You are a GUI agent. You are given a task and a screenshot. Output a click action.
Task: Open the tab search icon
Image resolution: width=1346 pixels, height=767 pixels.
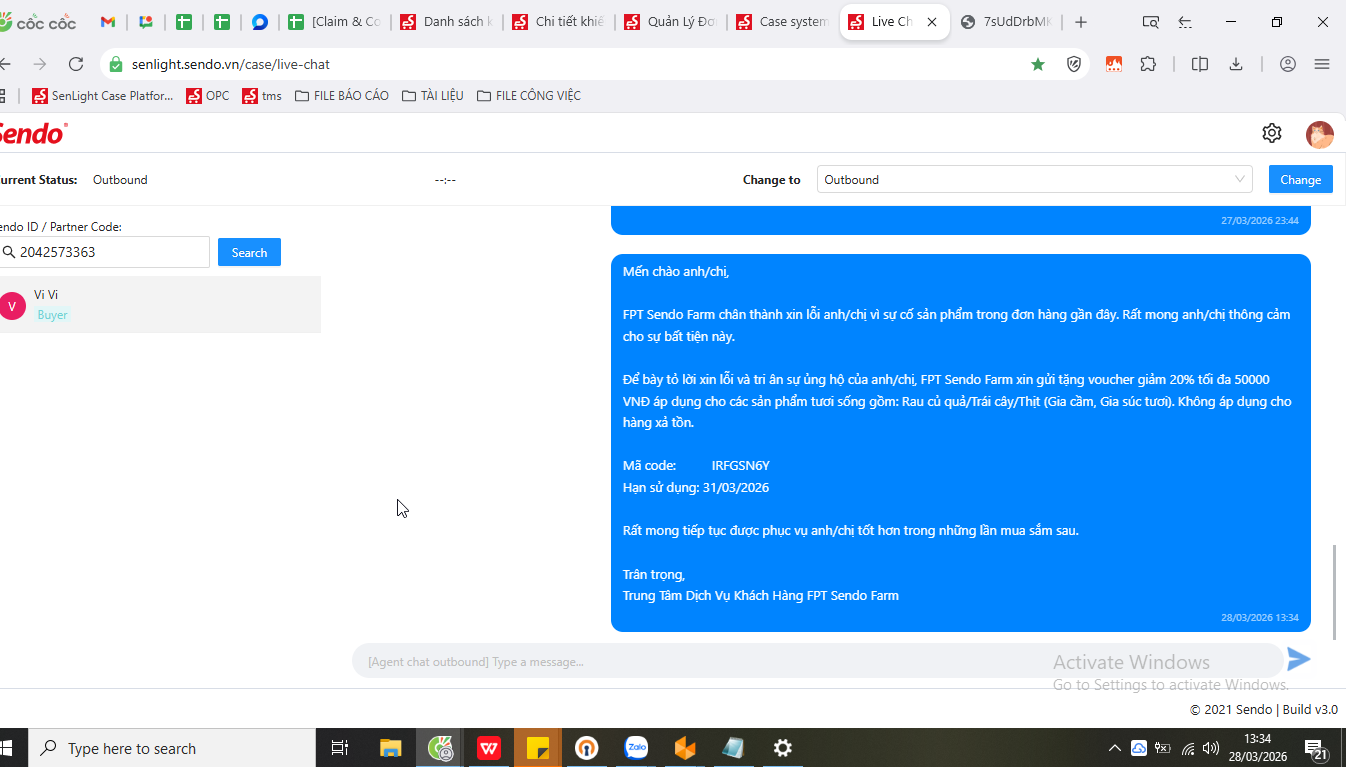pyautogui.click(x=1151, y=22)
